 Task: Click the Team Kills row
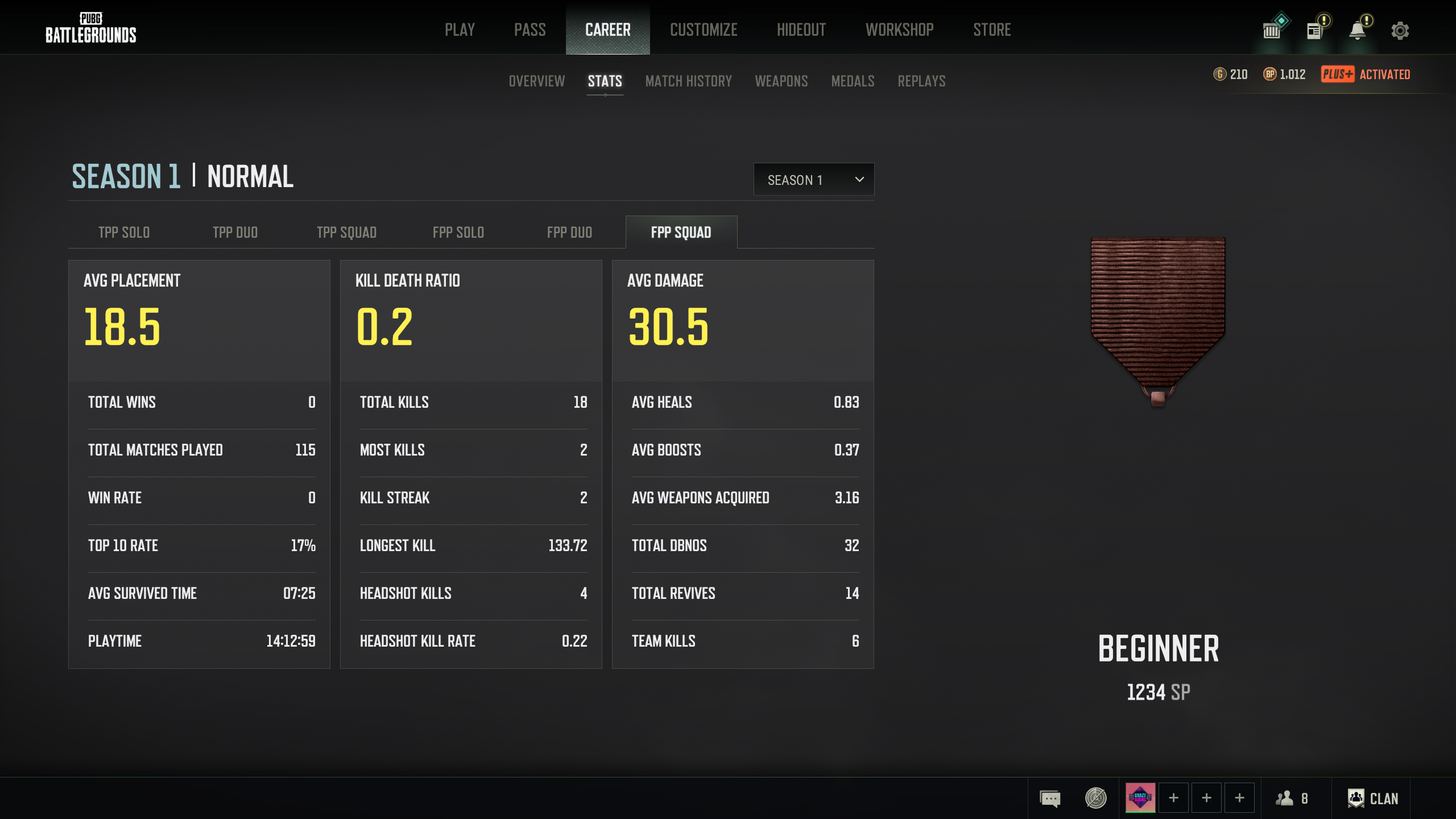pyautogui.click(x=745, y=641)
